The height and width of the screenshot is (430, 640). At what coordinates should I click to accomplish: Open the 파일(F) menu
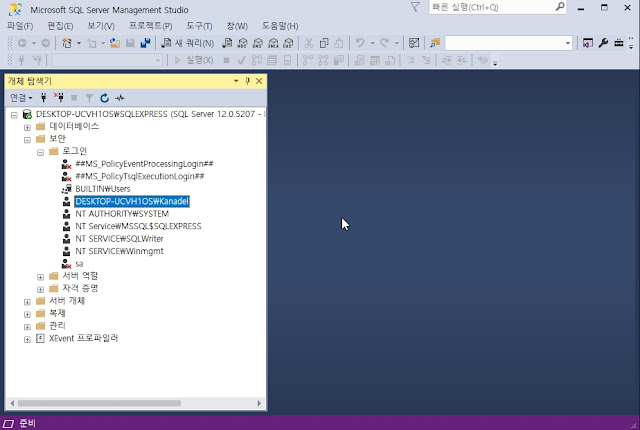20,26
